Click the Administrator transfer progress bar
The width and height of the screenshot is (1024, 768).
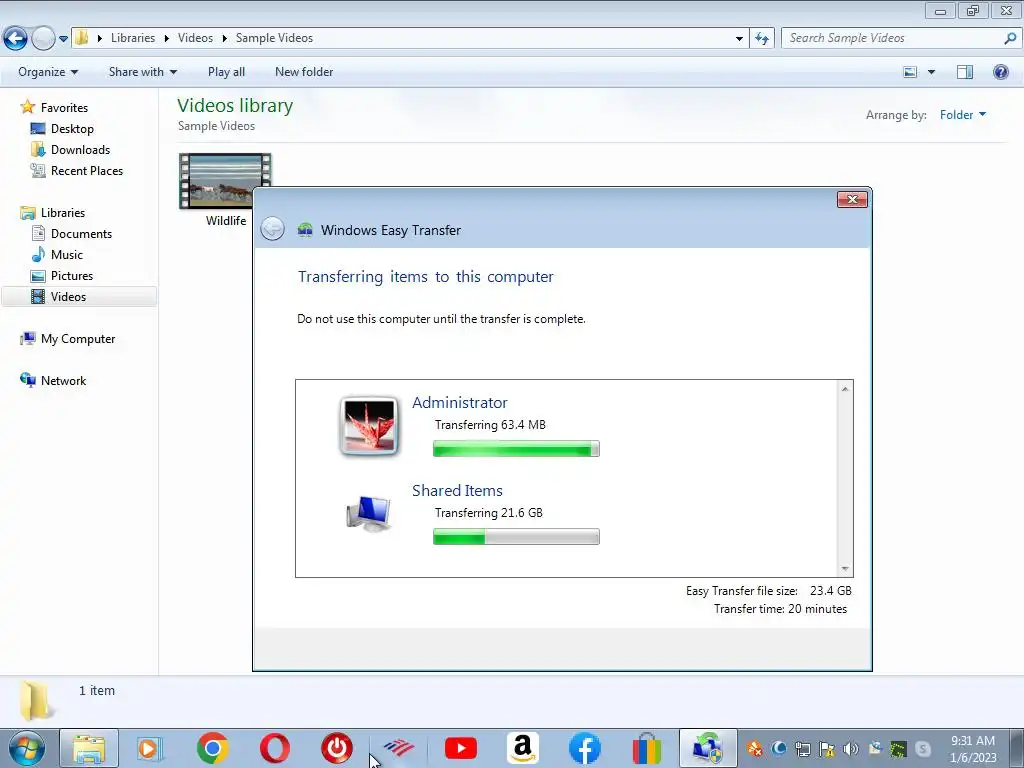[516, 449]
